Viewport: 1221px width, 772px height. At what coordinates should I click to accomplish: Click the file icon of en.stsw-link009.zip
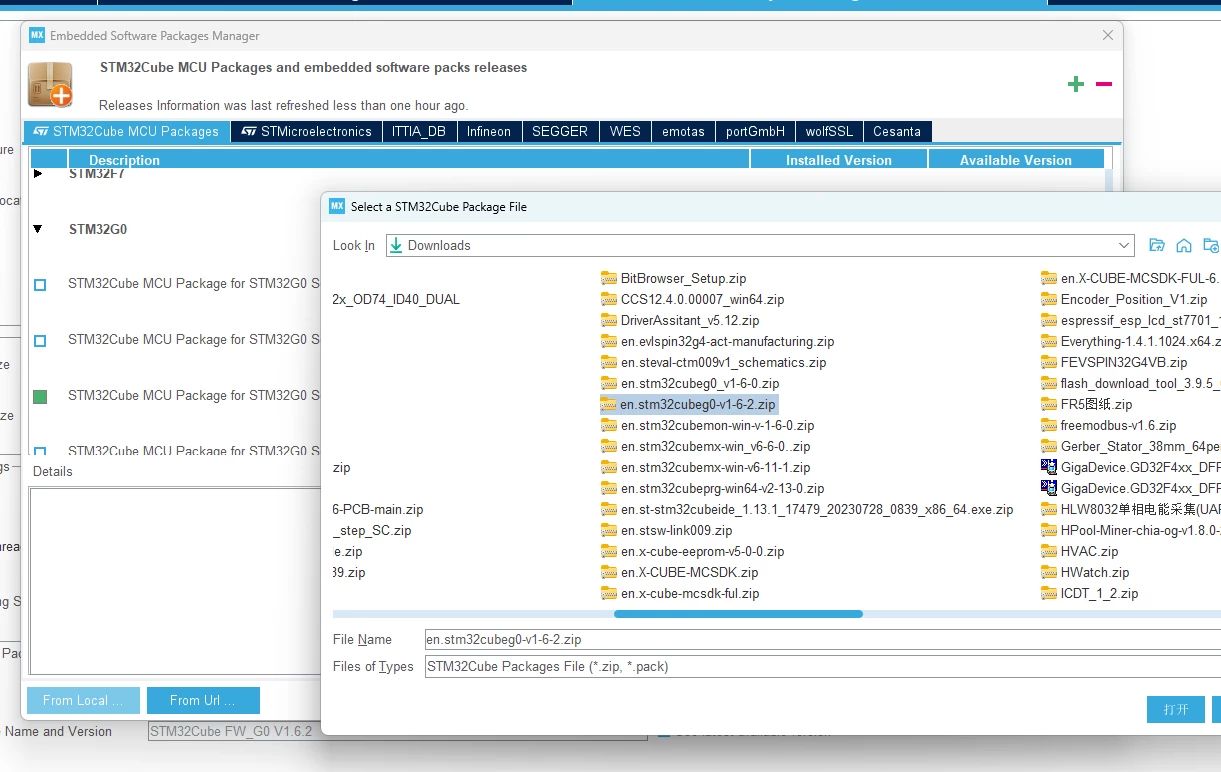pyautogui.click(x=609, y=530)
